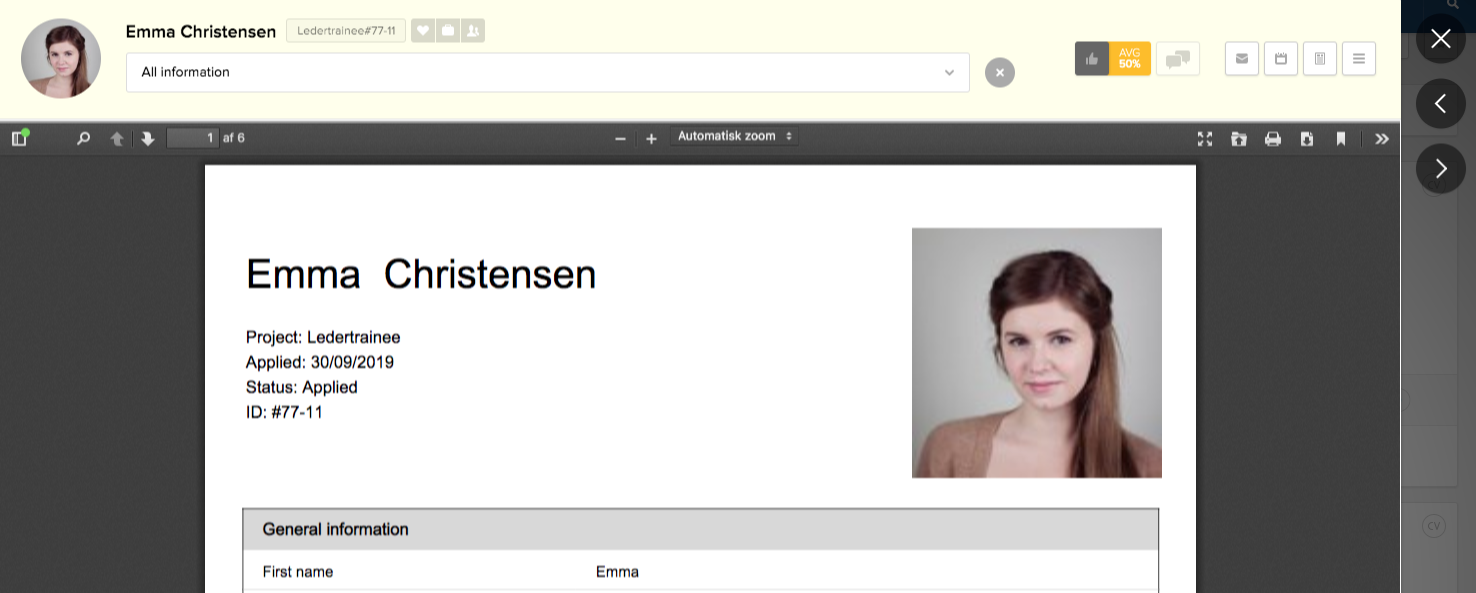This screenshot has width=1476, height=593.
Task: Click the PDF bookmark current view icon
Action: (x=1341, y=139)
